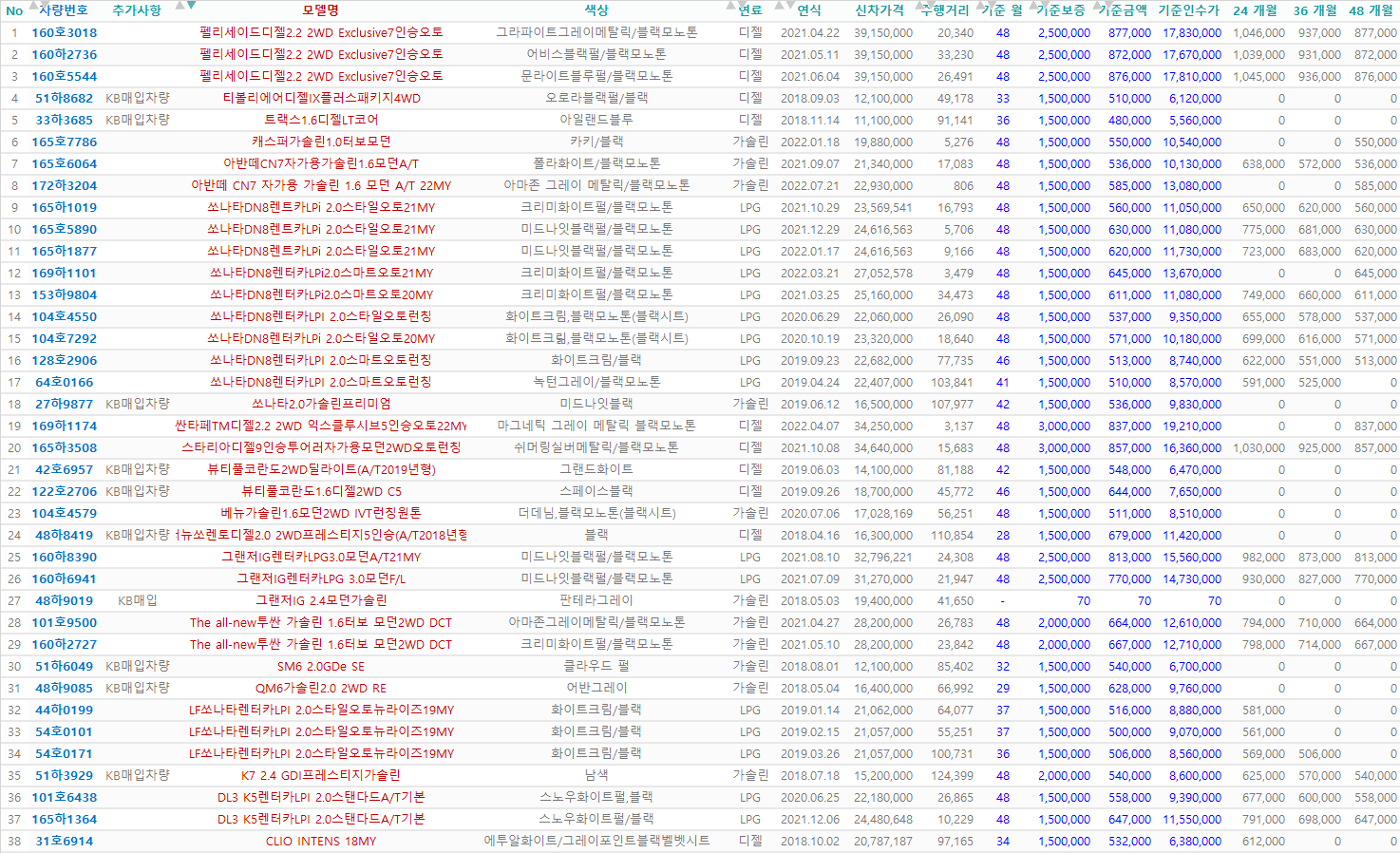Open vehicle number 160하2736

tap(65, 54)
